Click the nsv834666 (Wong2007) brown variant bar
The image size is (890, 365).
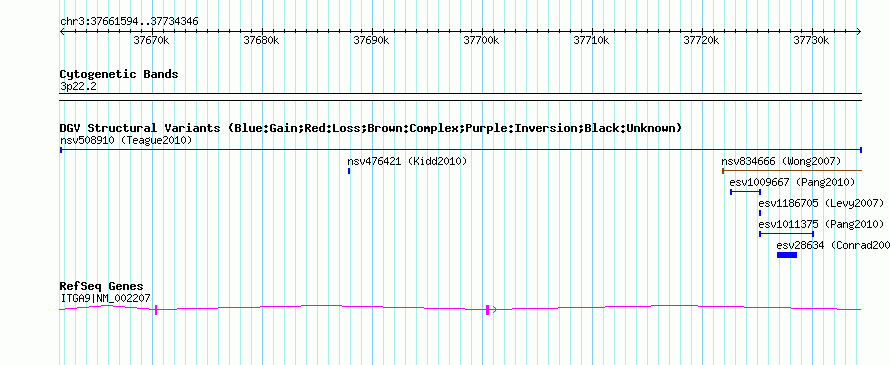792,170
